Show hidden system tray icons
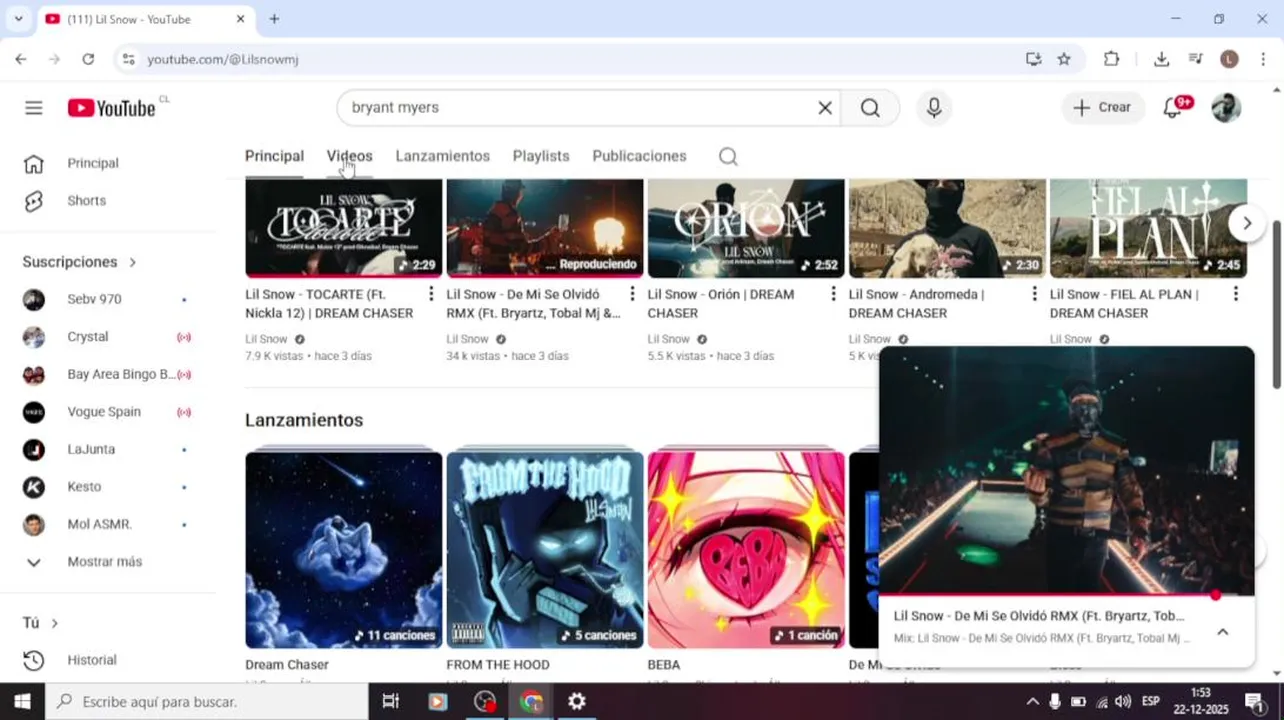The width and height of the screenshot is (1284, 720). click(1032, 702)
